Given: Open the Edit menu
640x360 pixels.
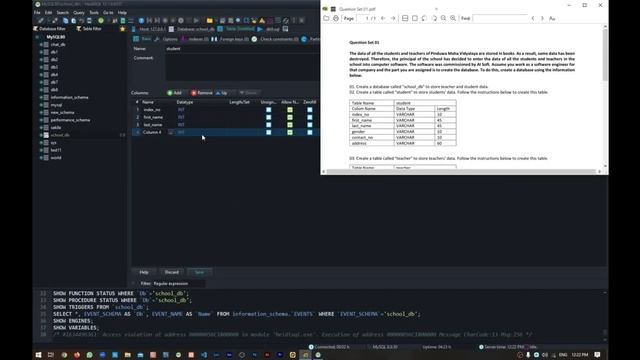Looking at the screenshot, I should [48, 13].
